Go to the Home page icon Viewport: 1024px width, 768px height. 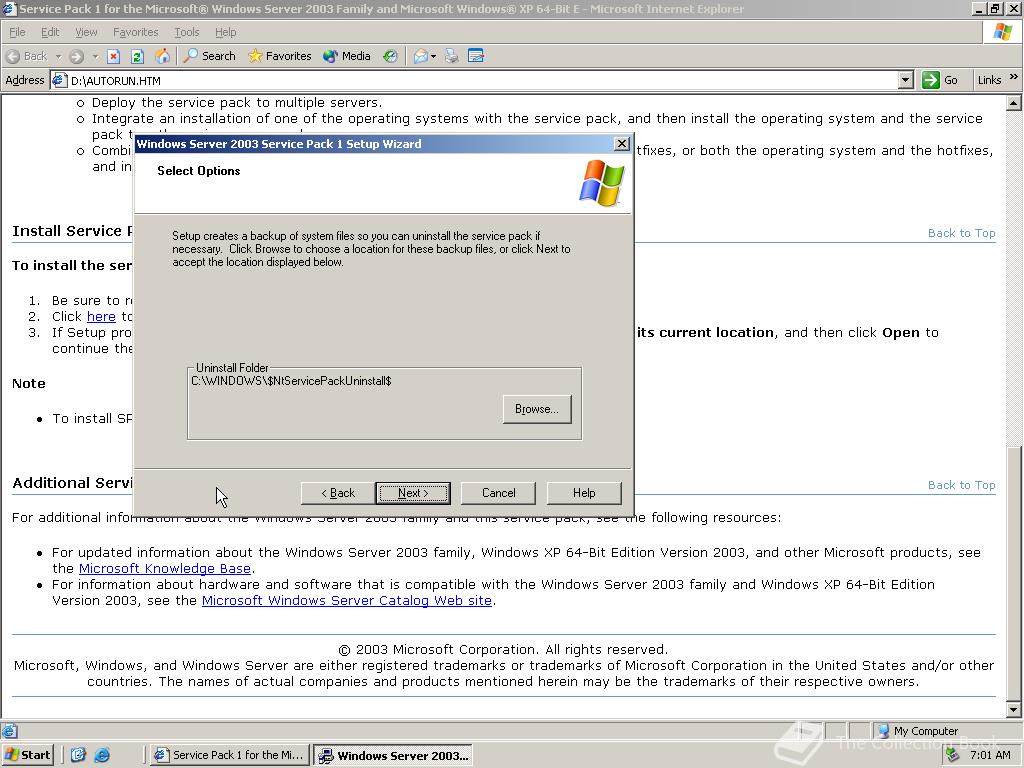click(162, 56)
